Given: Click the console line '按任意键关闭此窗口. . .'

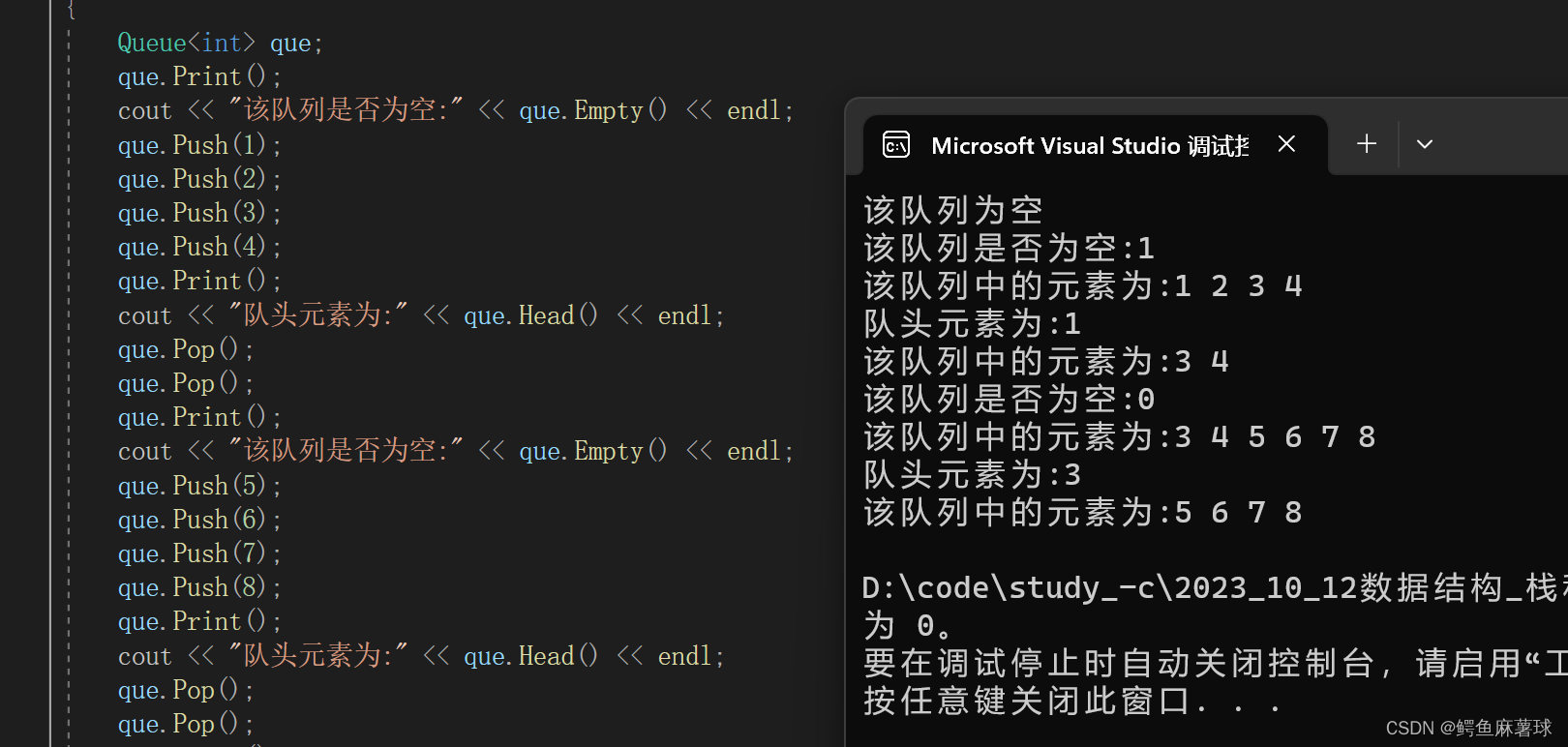Looking at the screenshot, I should coord(1072,701).
